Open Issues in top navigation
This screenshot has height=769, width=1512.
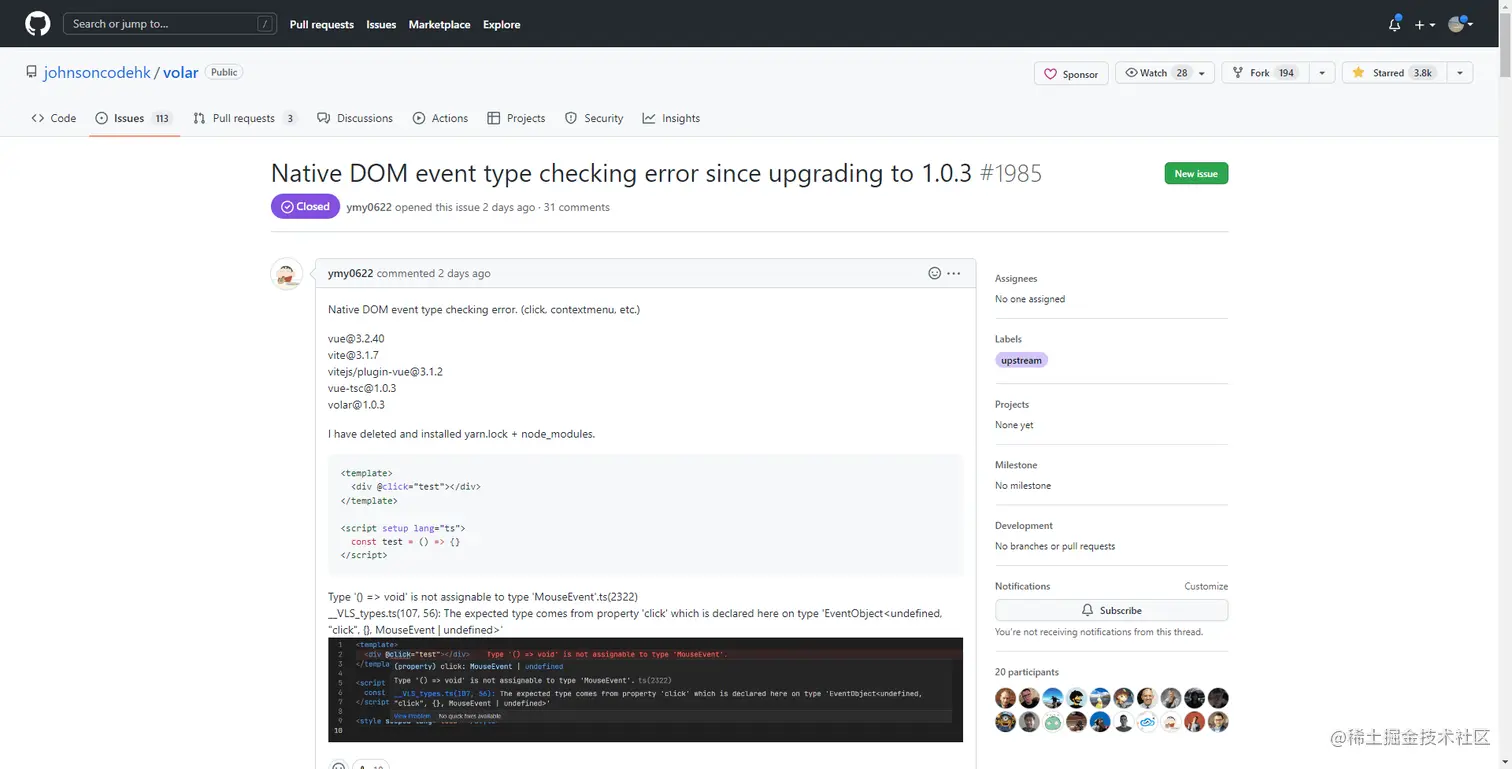click(x=381, y=24)
